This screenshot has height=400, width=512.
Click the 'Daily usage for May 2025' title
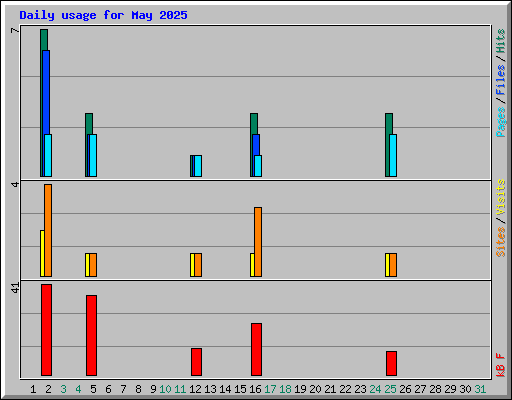(x=103, y=15)
